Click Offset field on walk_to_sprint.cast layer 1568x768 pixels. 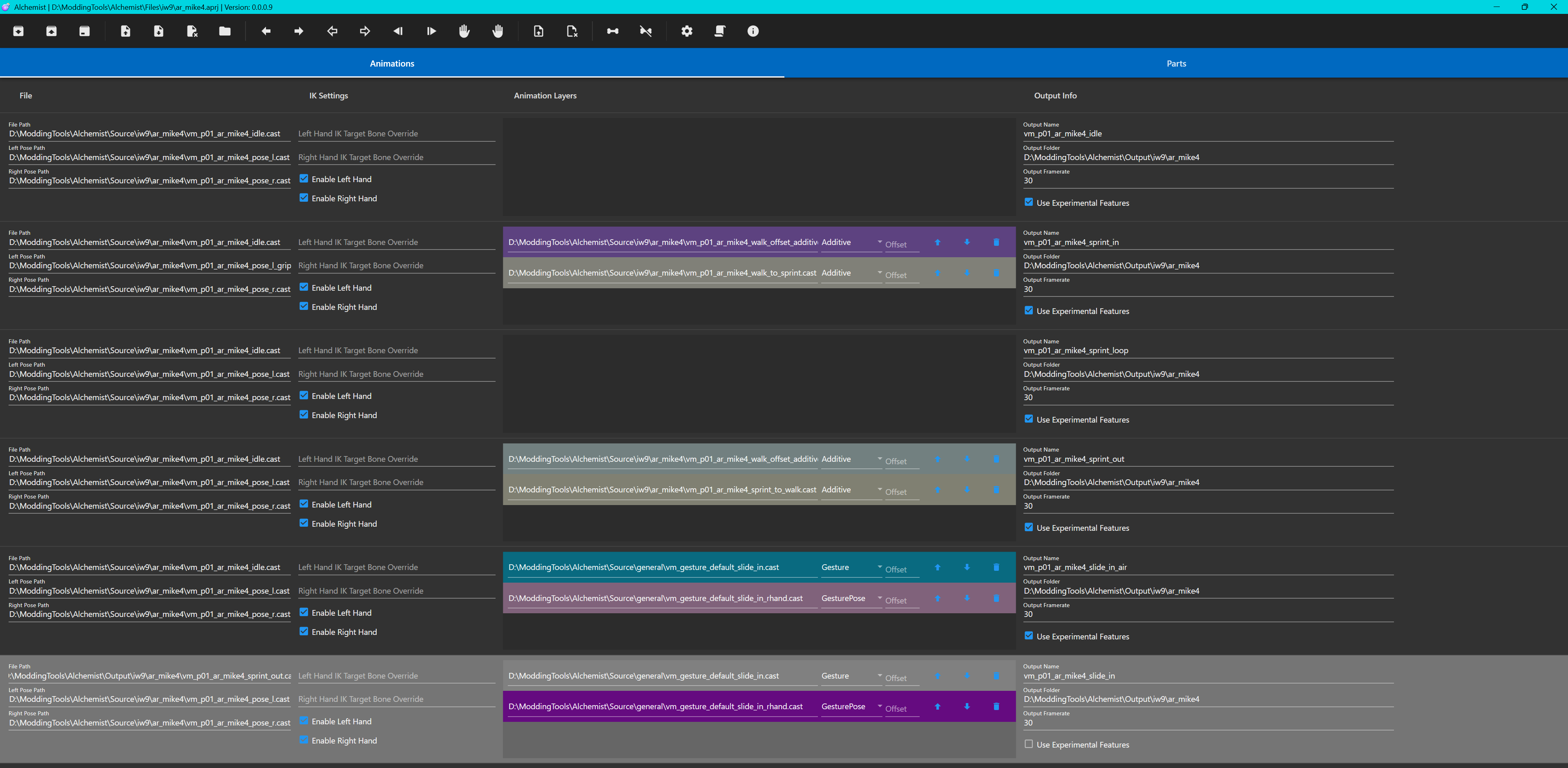pos(902,275)
